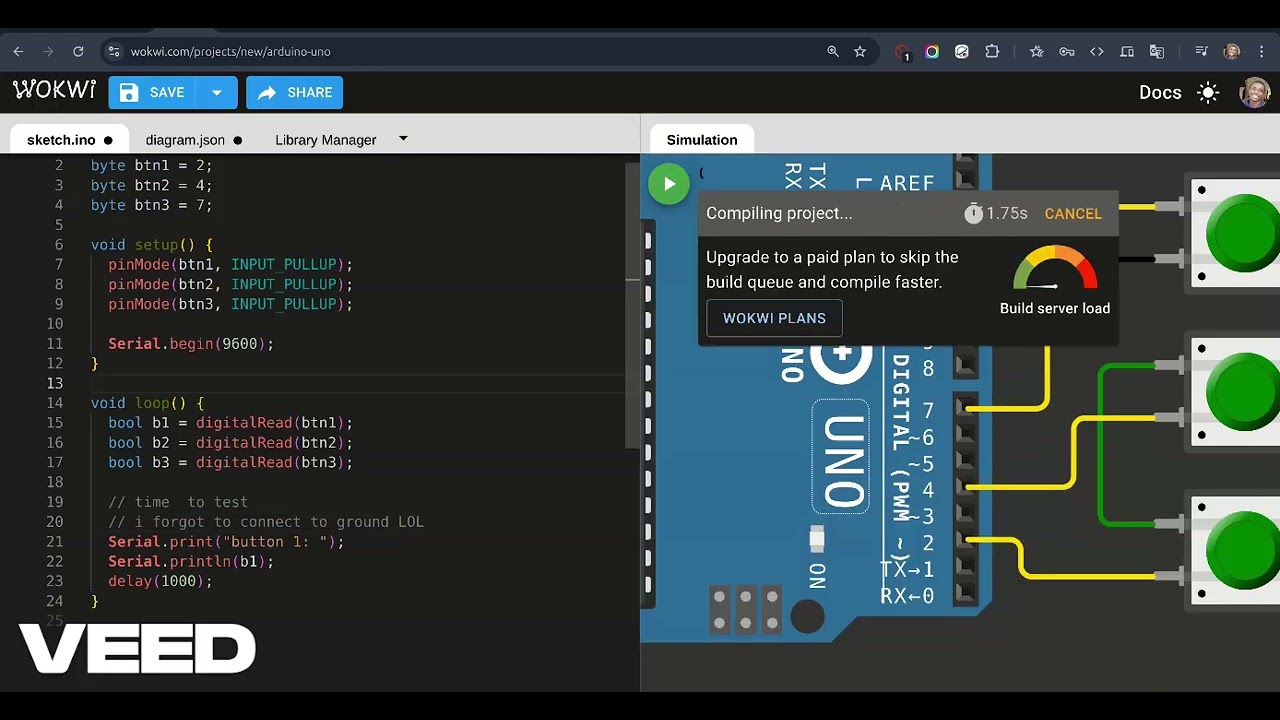Viewport: 1280px width, 720px height.
Task: Click the "Compiling project..." status text
Action: click(x=779, y=214)
